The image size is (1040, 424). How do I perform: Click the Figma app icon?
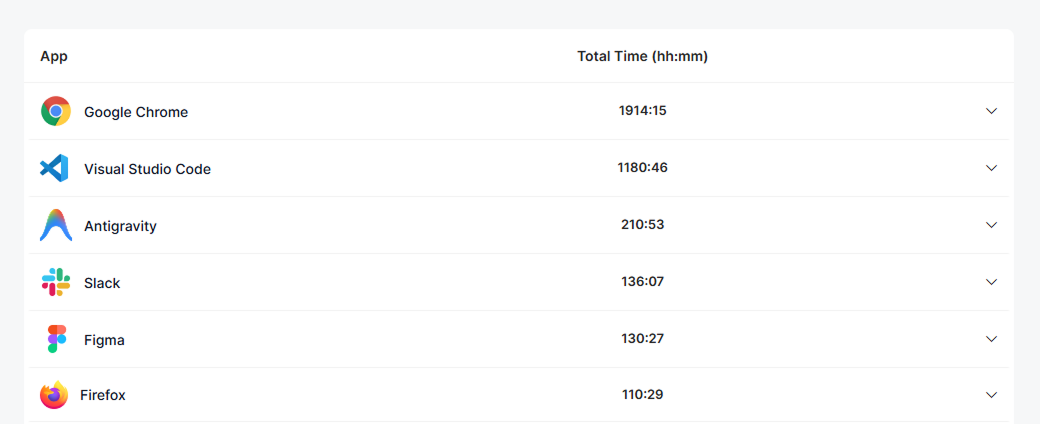click(x=56, y=339)
